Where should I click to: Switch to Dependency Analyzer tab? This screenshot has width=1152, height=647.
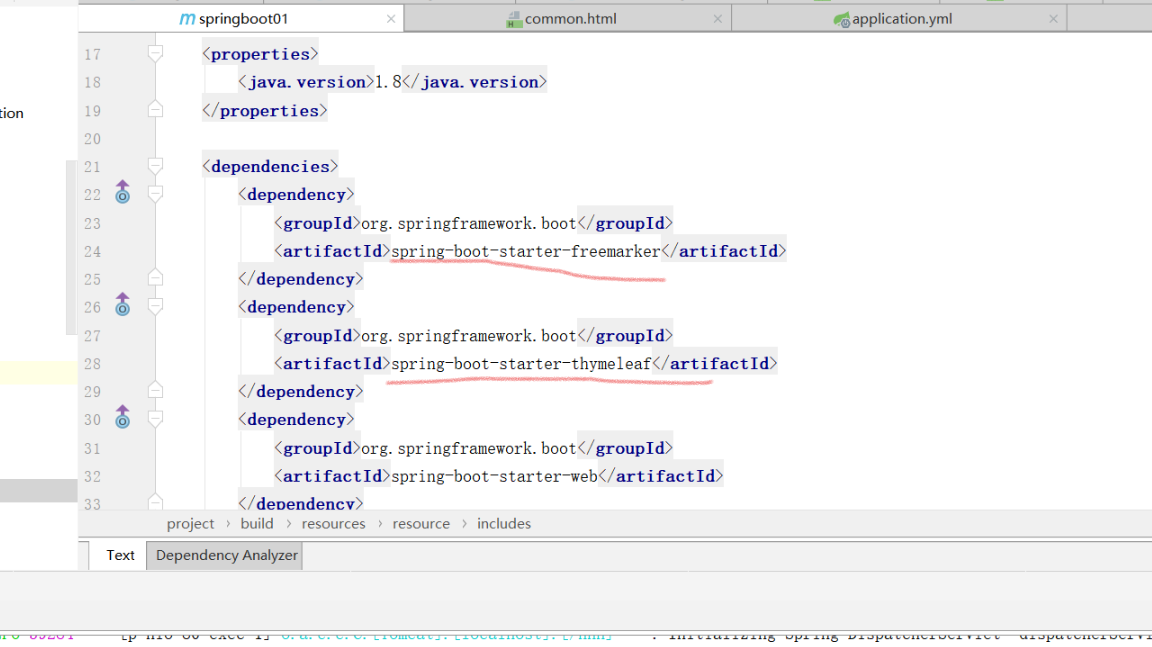(x=226, y=555)
